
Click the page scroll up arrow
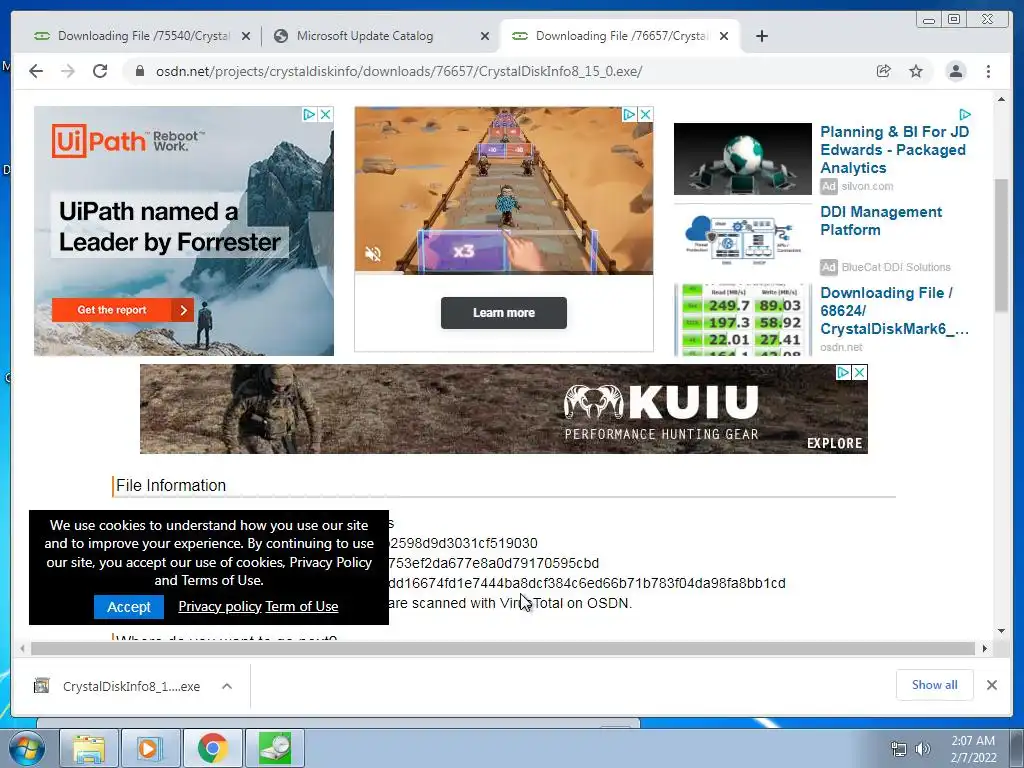click(1001, 99)
